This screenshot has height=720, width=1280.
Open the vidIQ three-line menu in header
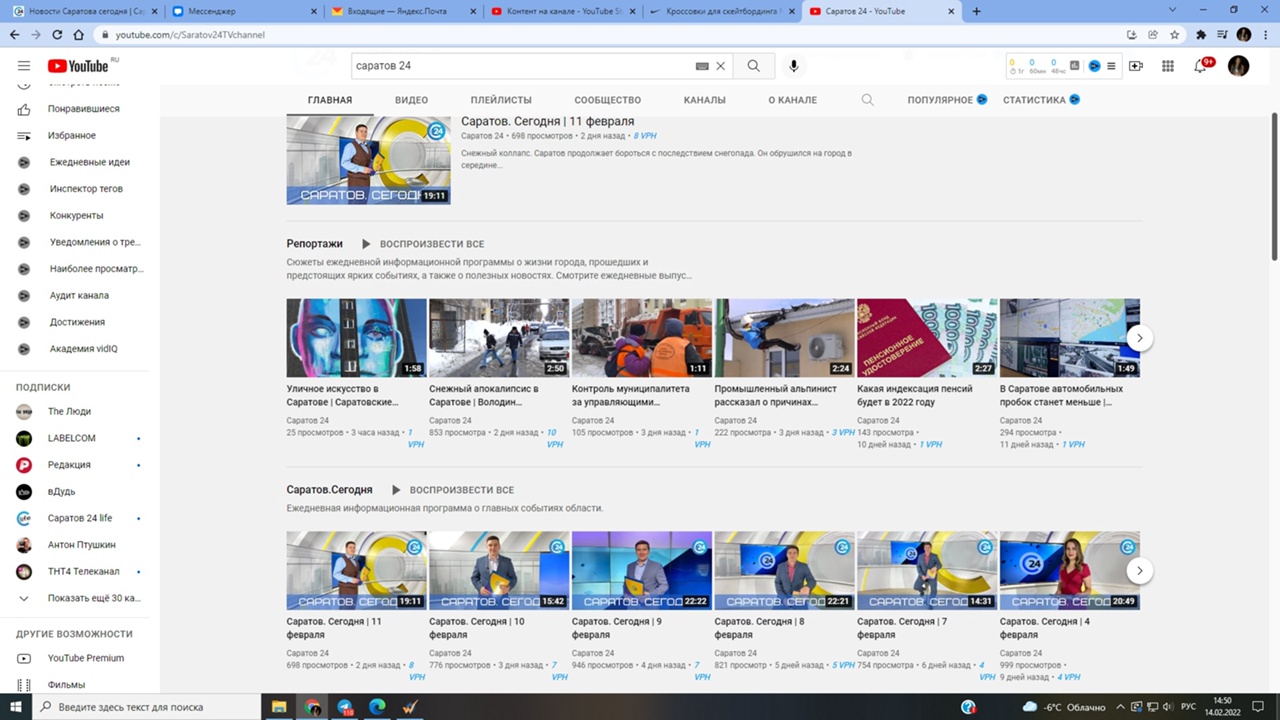(1111, 66)
